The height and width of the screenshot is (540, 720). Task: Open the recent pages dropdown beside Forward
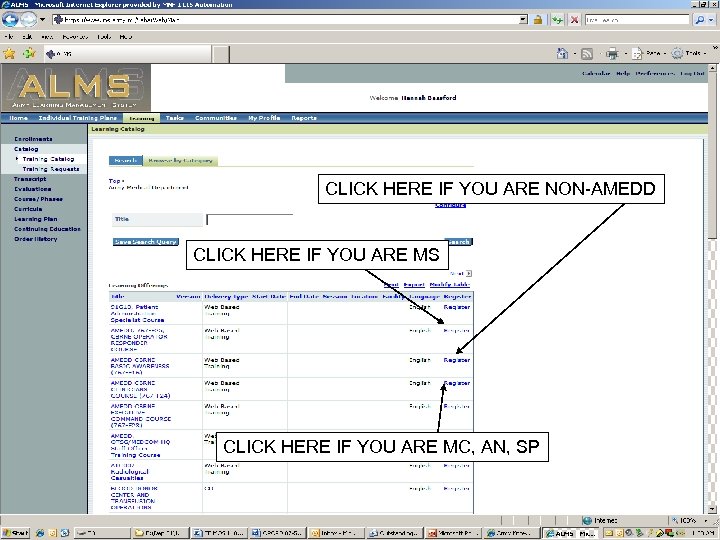click(x=42, y=20)
